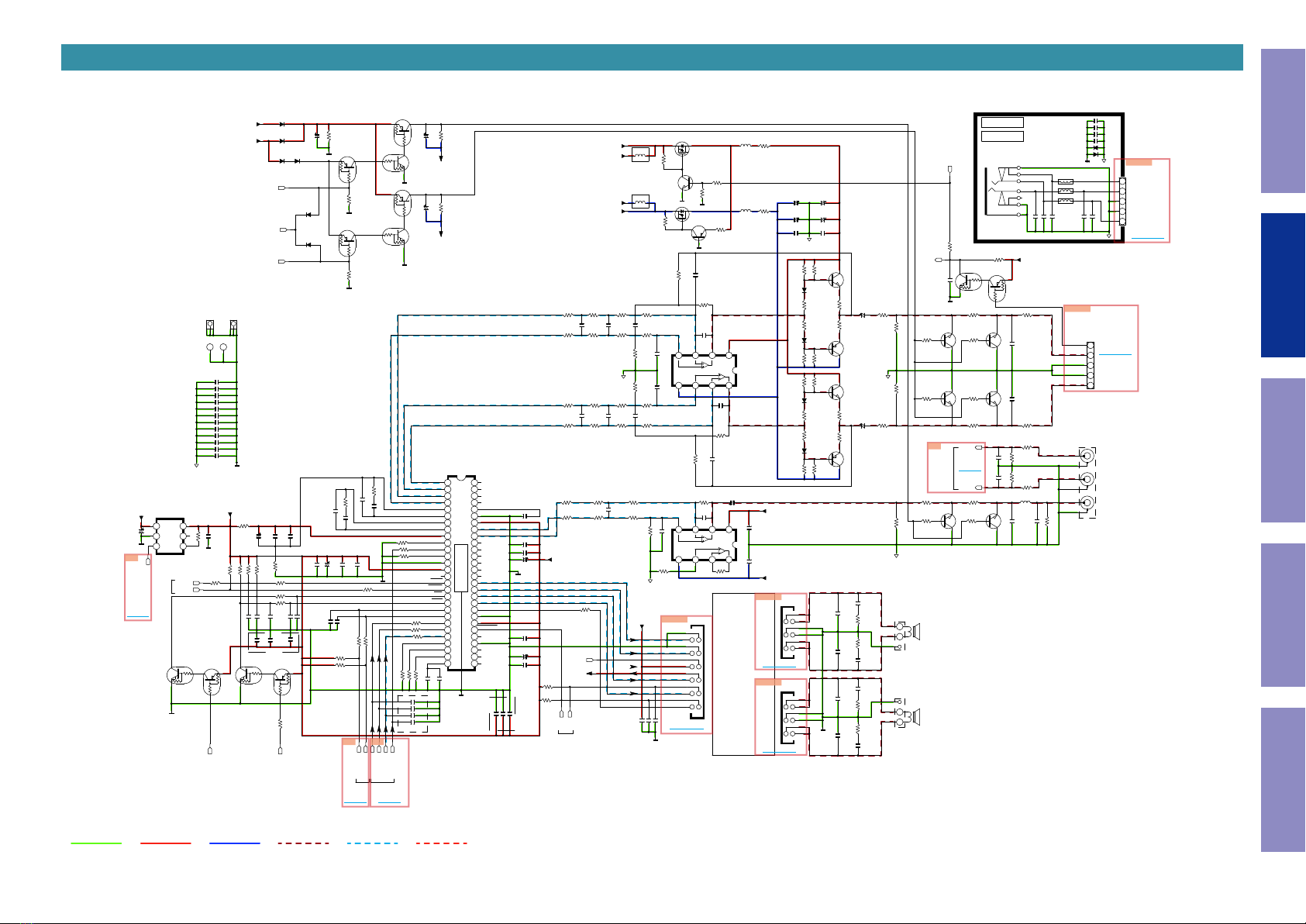This screenshot has width=1306, height=924.
Task: Follow the blue link in the lower speaker connector box
Action: (779, 752)
